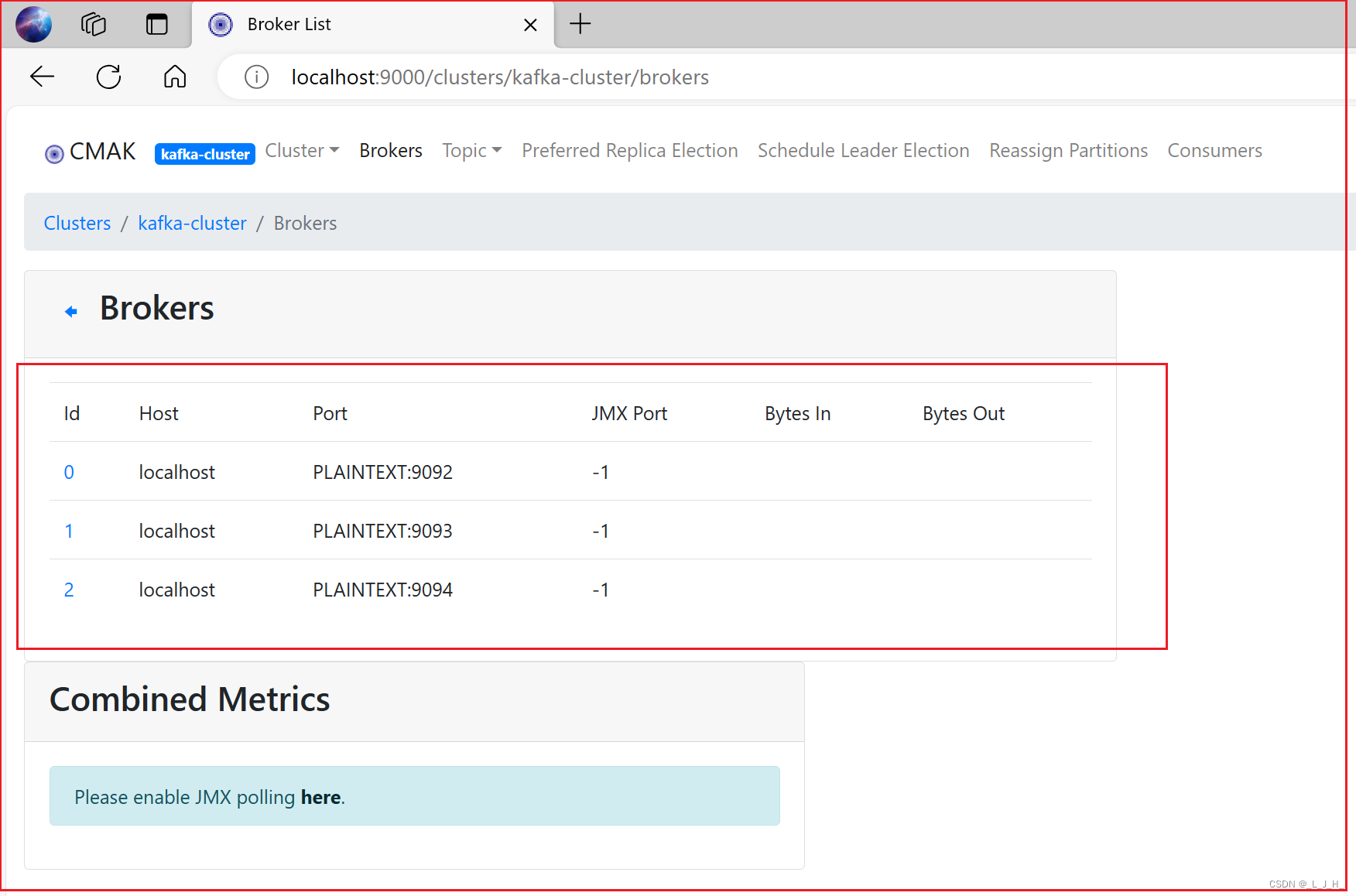Screen dimensions: 1356x896
Task: Click the browser back arrow
Action: tap(43, 77)
